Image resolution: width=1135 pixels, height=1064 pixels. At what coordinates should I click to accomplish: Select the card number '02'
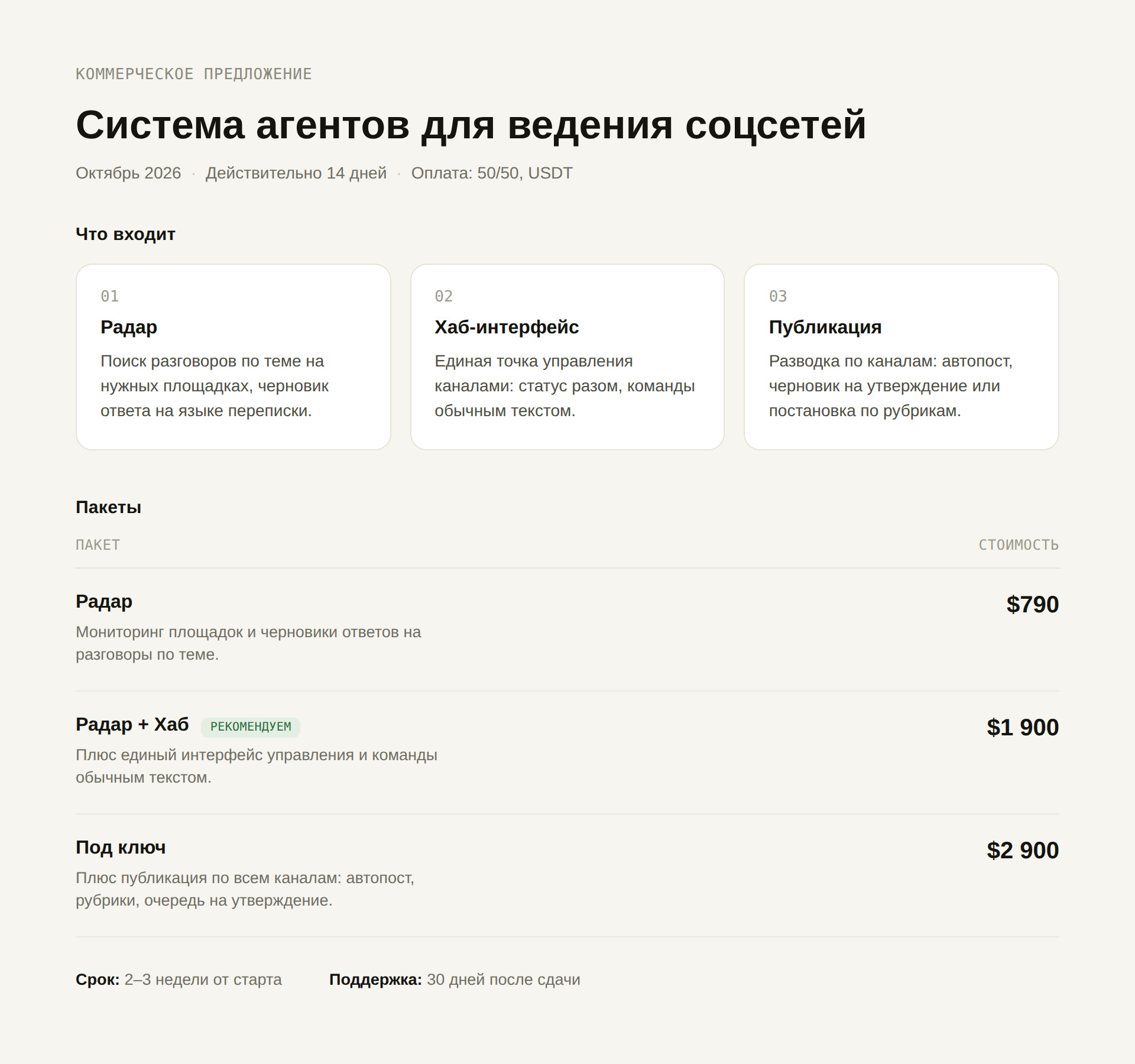tap(443, 296)
